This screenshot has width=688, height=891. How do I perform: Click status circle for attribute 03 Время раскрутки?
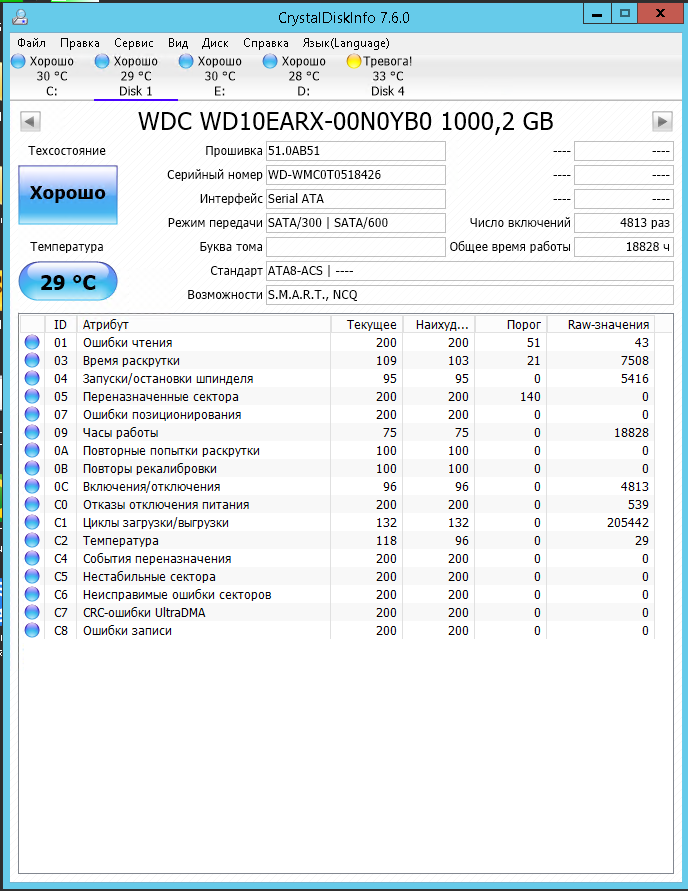[x=32, y=360]
